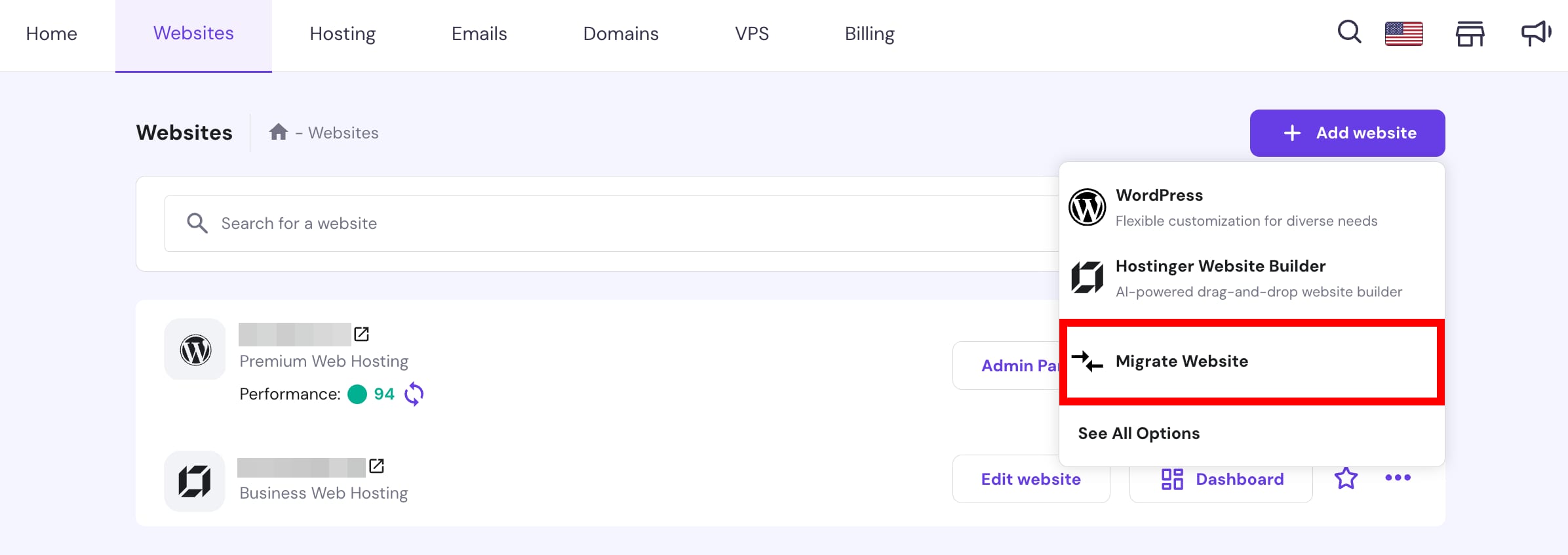Screen dimensions: 1568x555
Task: Toggle the favorite star for Business site
Action: 1345,478
